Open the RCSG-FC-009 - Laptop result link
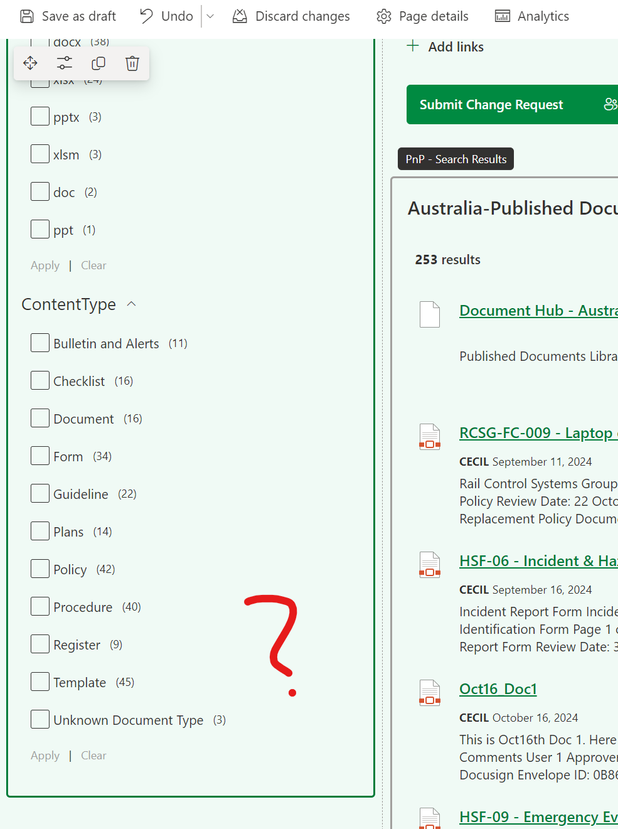 point(539,433)
